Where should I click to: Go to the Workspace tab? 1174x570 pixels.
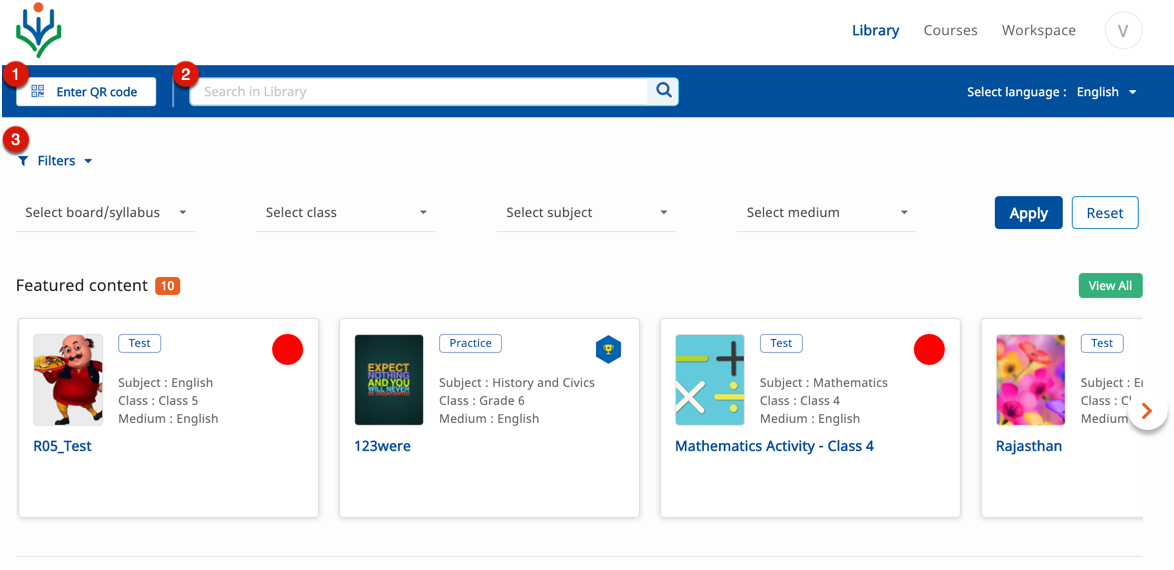(x=1038, y=30)
